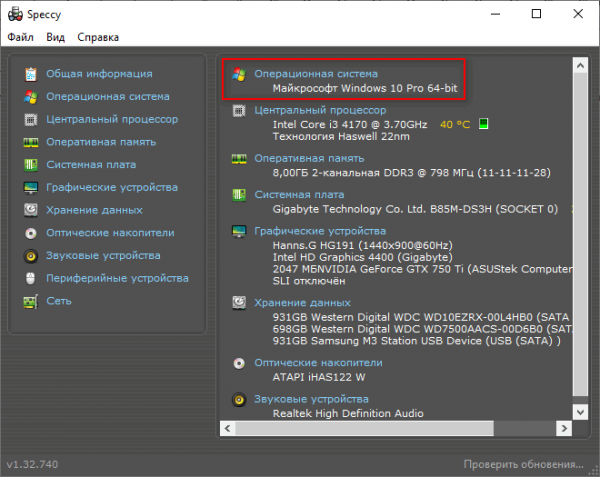600x477 pixels.
Task: Click the vertical scrollbar up arrow
Action: click(x=580, y=66)
